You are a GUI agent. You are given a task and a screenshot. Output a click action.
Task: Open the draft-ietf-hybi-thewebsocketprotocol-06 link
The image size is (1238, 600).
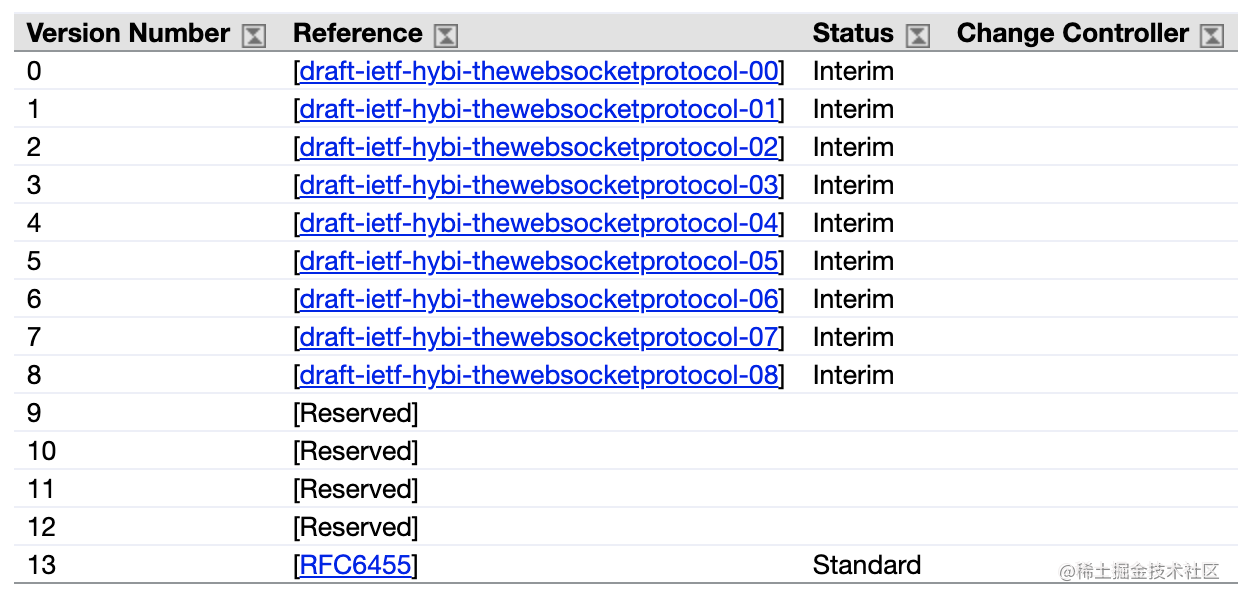[x=538, y=299]
